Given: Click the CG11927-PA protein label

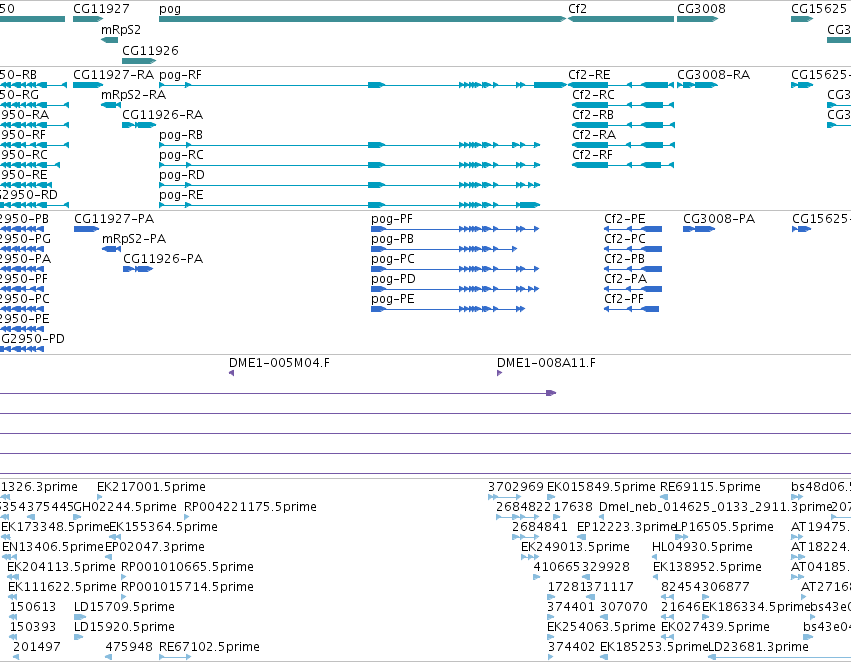Looking at the screenshot, I should [114, 219].
